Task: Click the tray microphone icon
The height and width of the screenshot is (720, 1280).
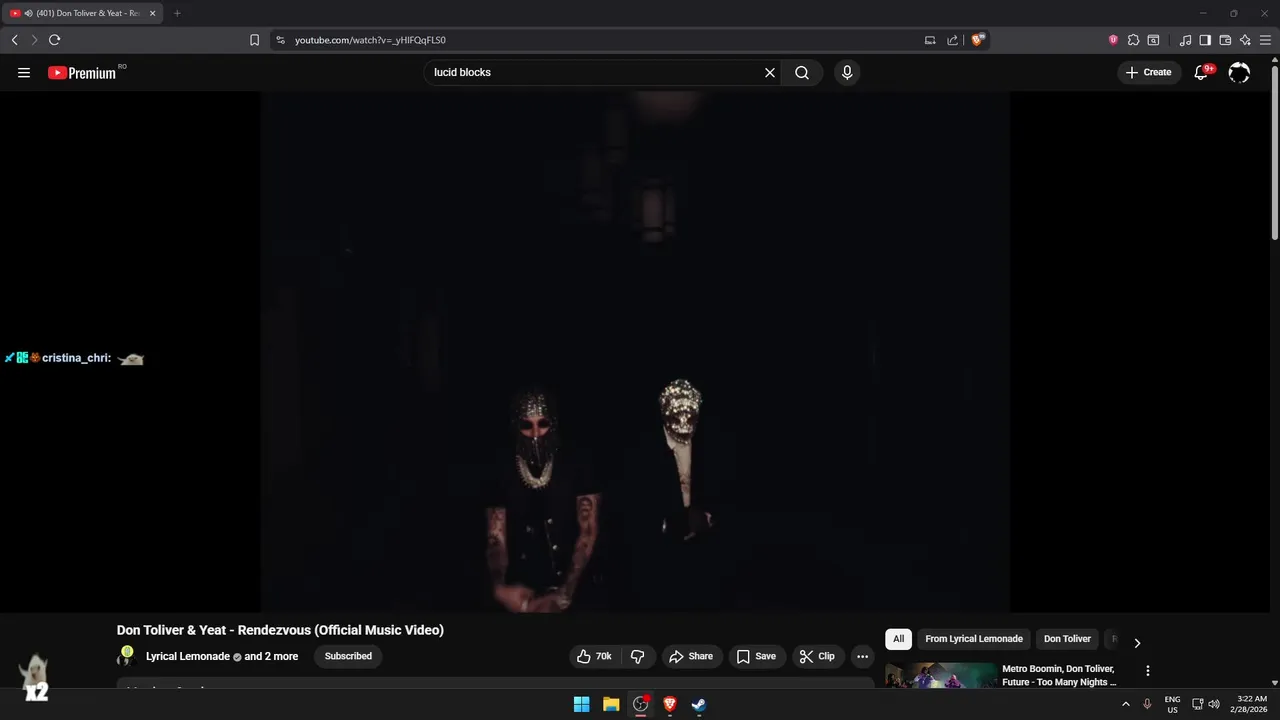Action: tap(1147, 704)
